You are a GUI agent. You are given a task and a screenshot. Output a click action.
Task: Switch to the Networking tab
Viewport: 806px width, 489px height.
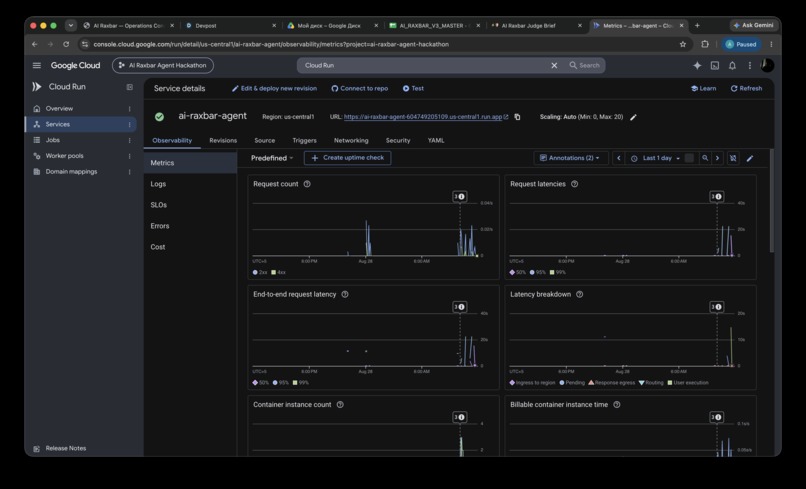pos(351,140)
